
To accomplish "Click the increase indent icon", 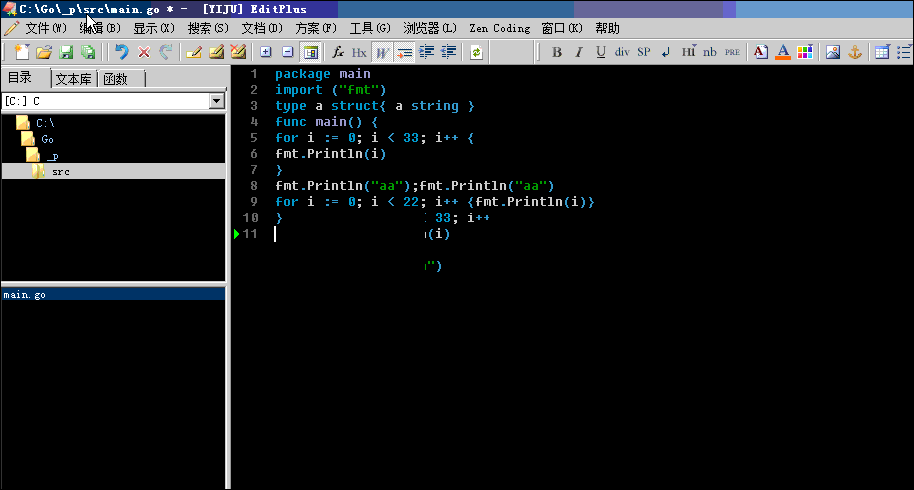I will point(426,52).
